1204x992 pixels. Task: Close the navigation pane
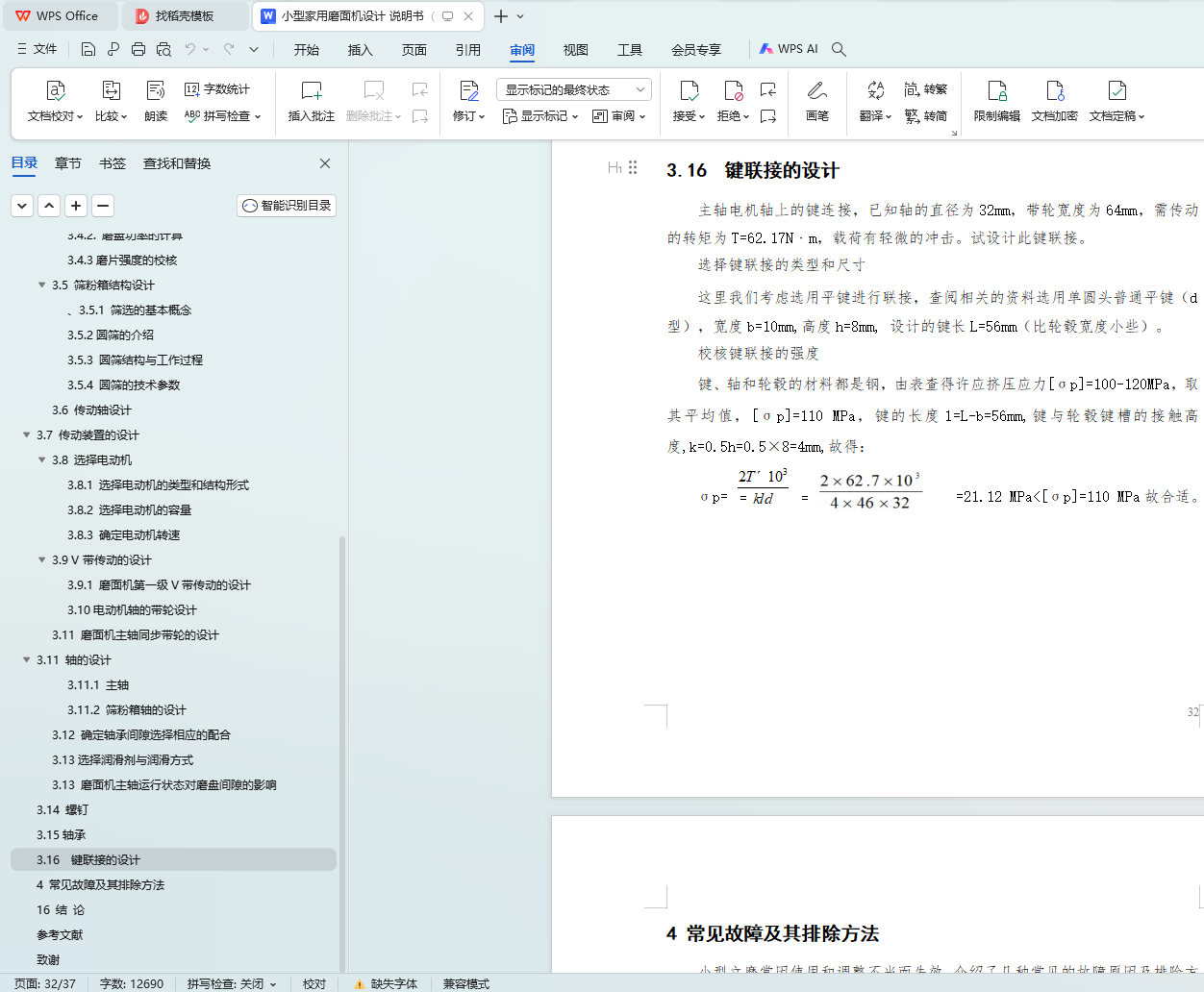pos(325,163)
